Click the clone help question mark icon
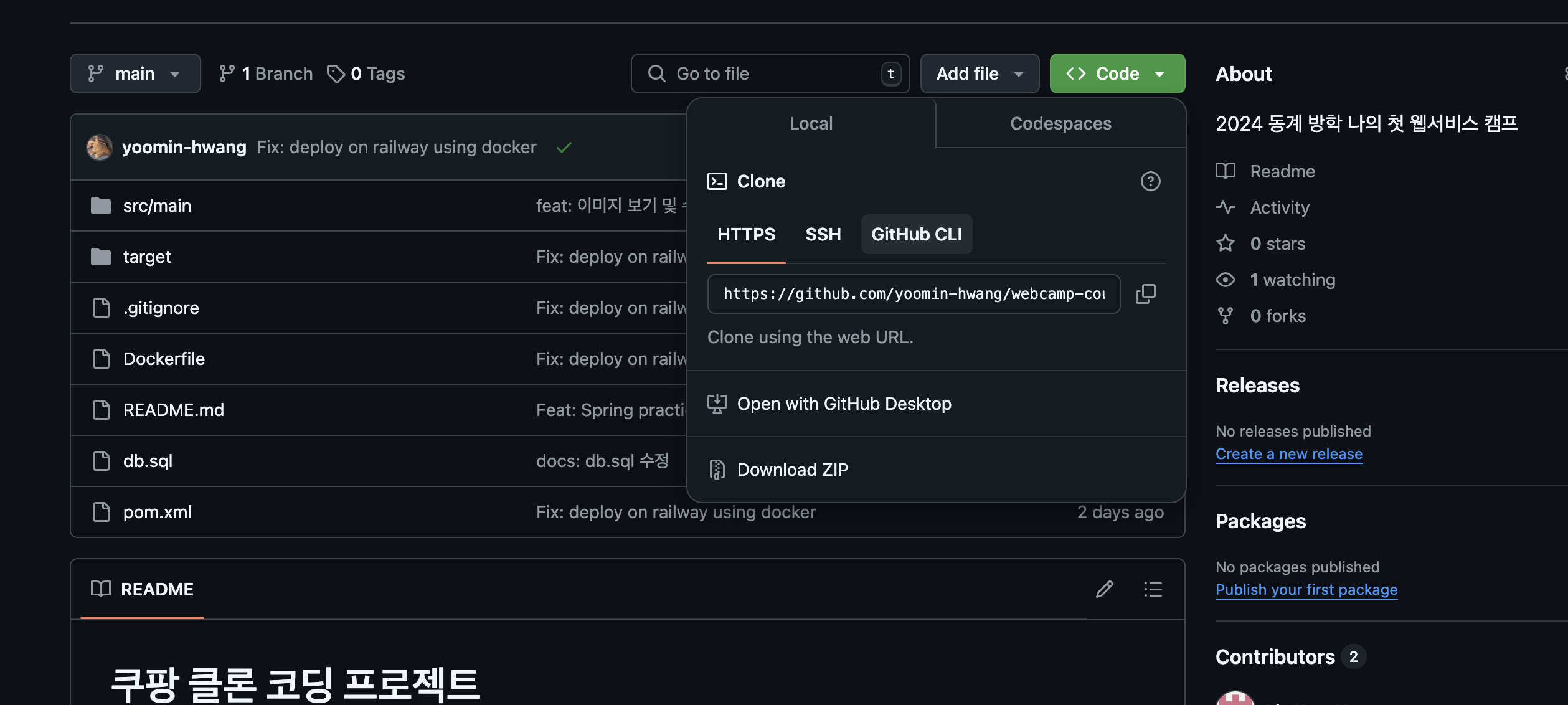This screenshot has width=1568, height=705. [x=1150, y=181]
